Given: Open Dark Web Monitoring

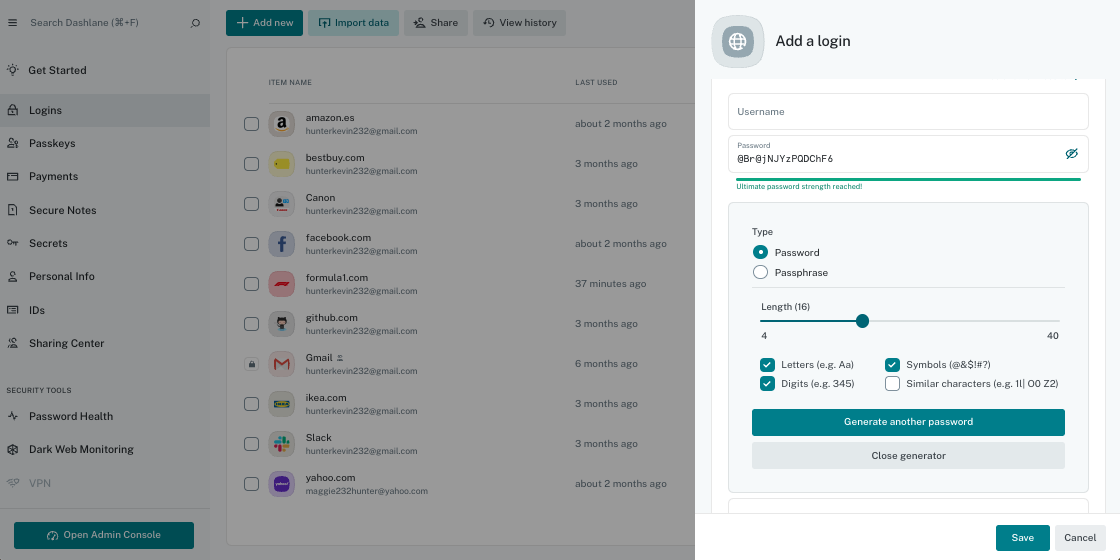Looking at the screenshot, I should (x=105, y=449).
